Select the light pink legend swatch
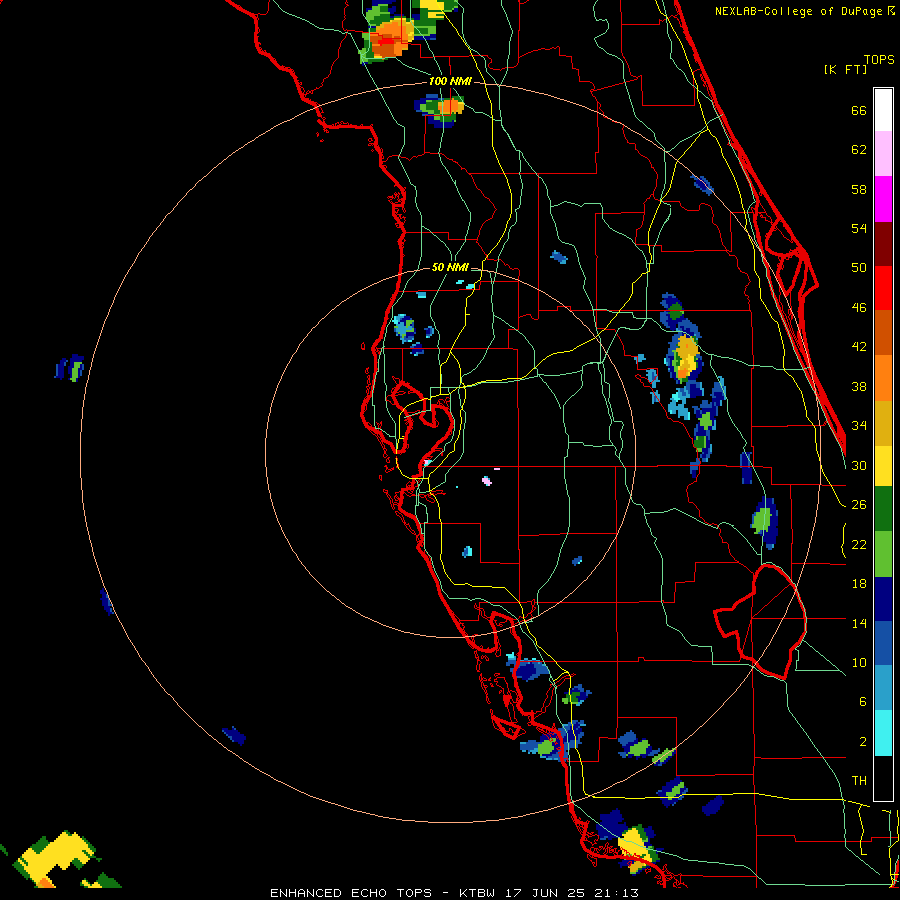The width and height of the screenshot is (900, 900). click(883, 153)
